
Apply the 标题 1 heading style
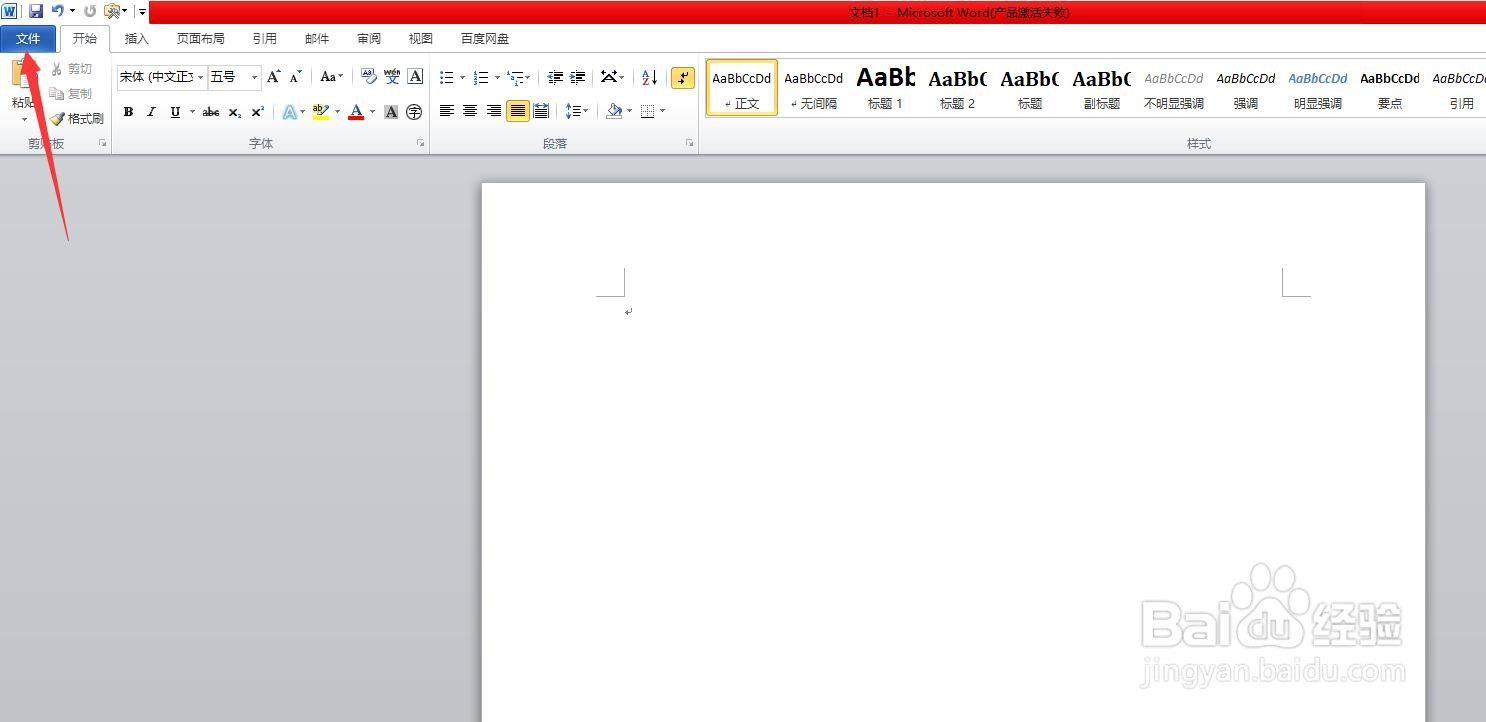886,88
